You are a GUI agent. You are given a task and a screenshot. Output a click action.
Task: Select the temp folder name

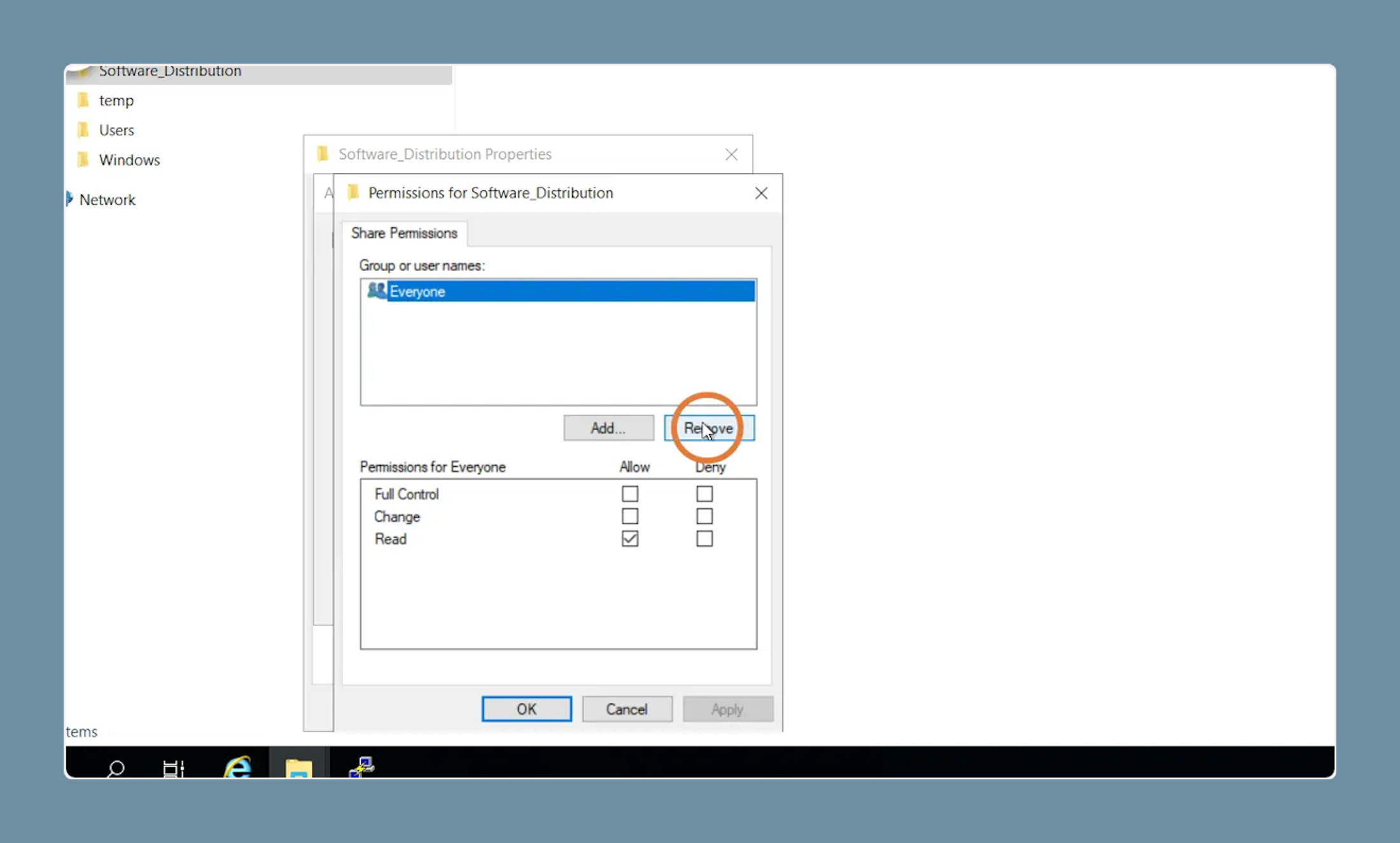pos(116,101)
